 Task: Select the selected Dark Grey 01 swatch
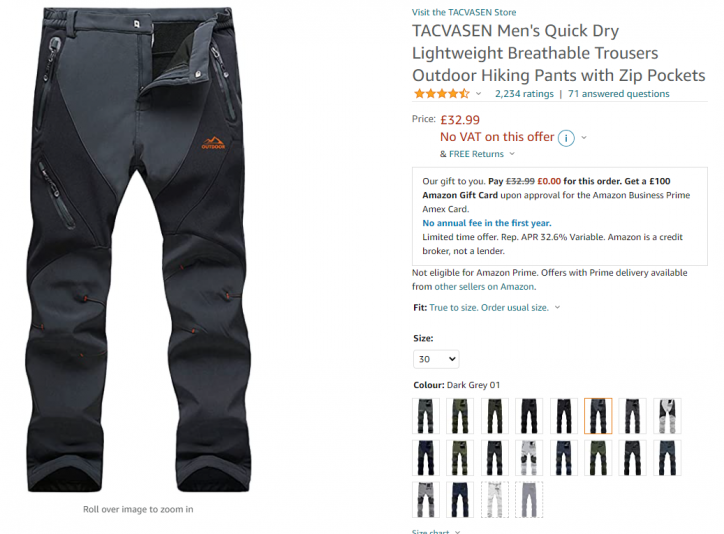tap(598, 416)
